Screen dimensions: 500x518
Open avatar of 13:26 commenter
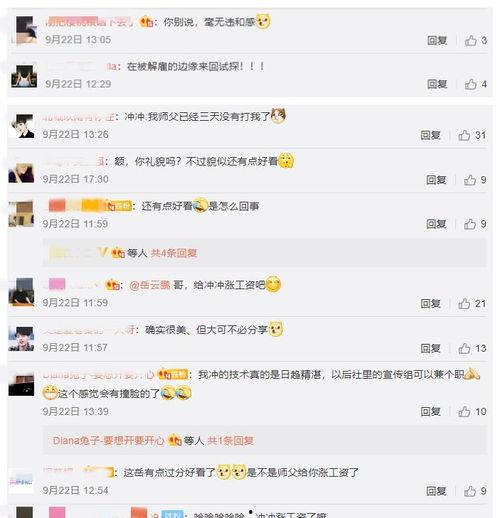click(x=22, y=126)
